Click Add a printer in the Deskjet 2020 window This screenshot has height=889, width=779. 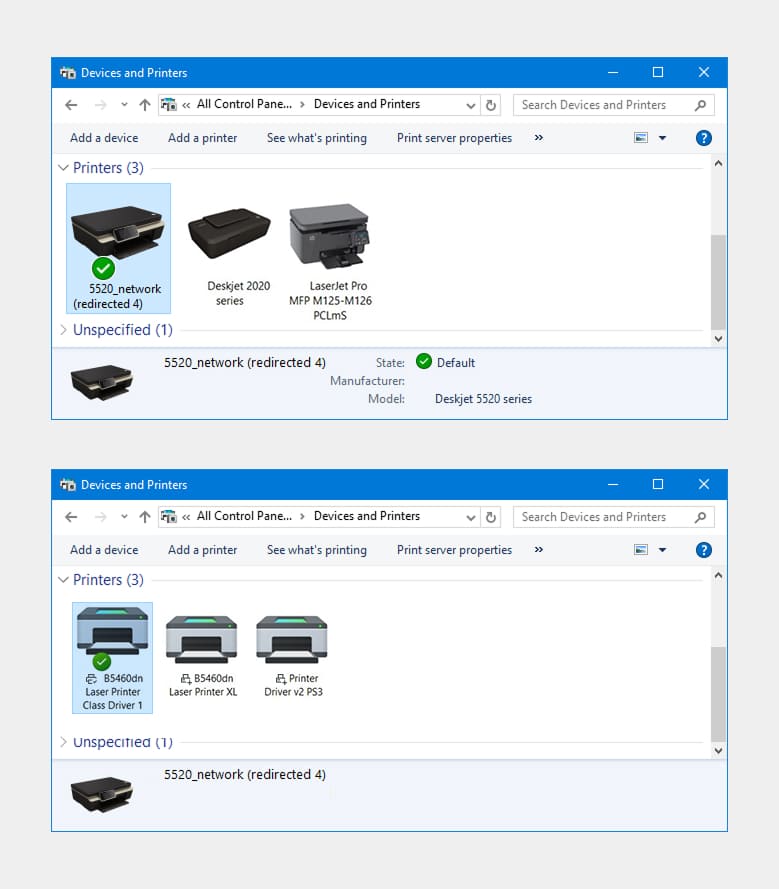click(x=202, y=138)
